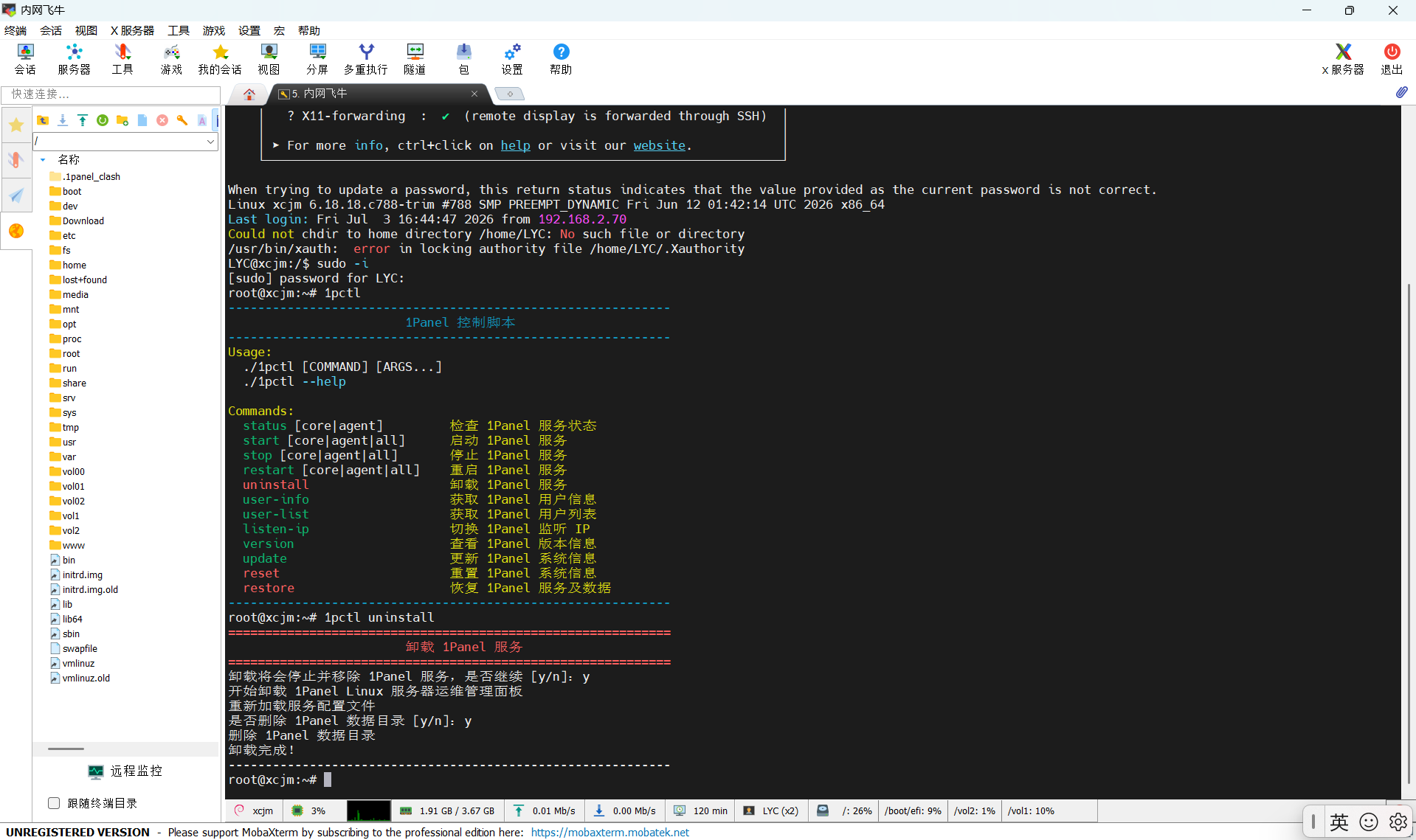Open the 会话 menu in menu bar
The height and width of the screenshot is (840, 1416).
pos(51,30)
